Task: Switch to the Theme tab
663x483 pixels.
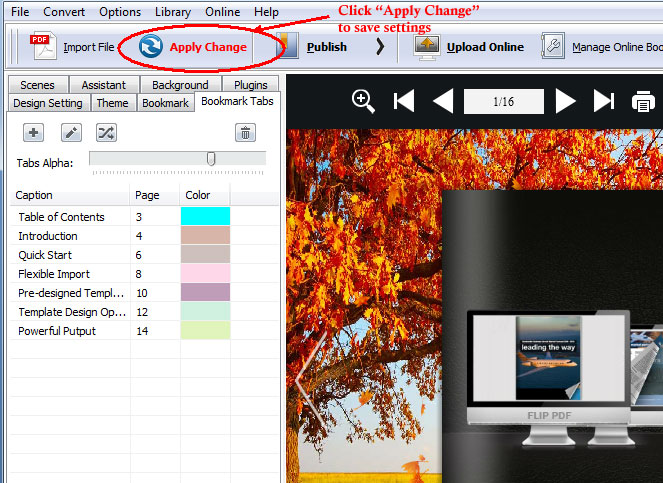Action: coord(112,103)
